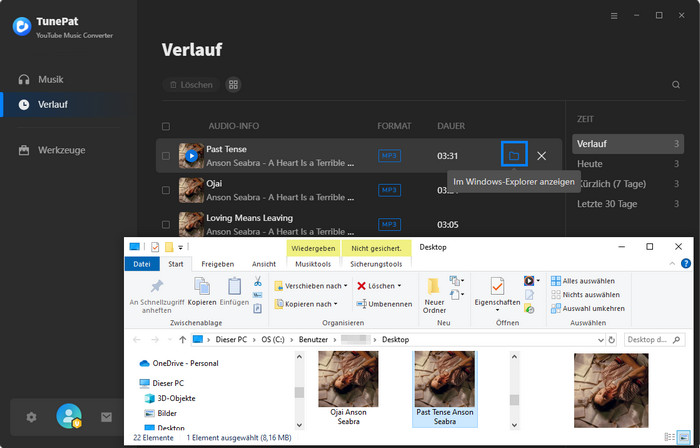Screen dimensions: 700x448
Task: Click Auswahl umkehren in Explorer
Action: click(588, 309)
